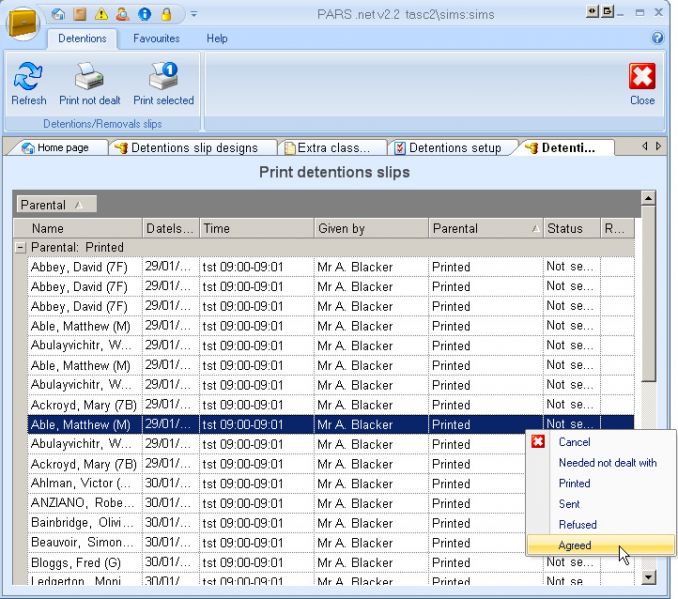Sort by the Name column header
This screenshot has width=678, height=599.
tap(78, 228)
